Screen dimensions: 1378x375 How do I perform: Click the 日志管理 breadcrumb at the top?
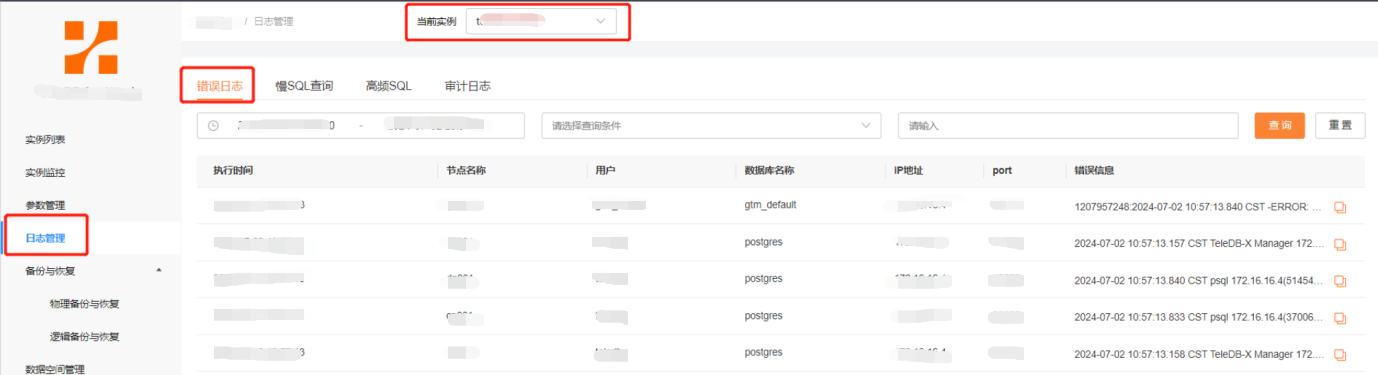click(274, 21)
